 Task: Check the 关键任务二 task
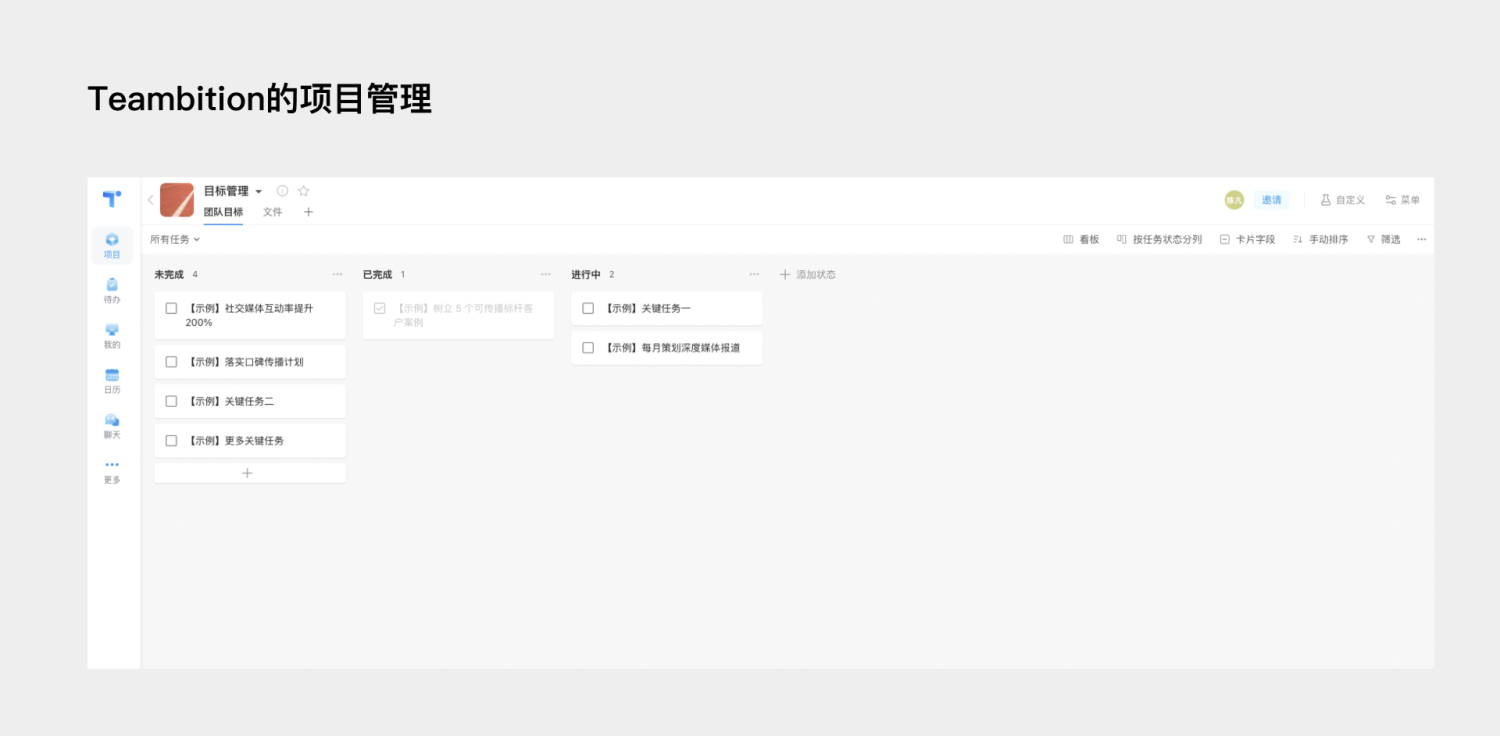click(171, 401)
